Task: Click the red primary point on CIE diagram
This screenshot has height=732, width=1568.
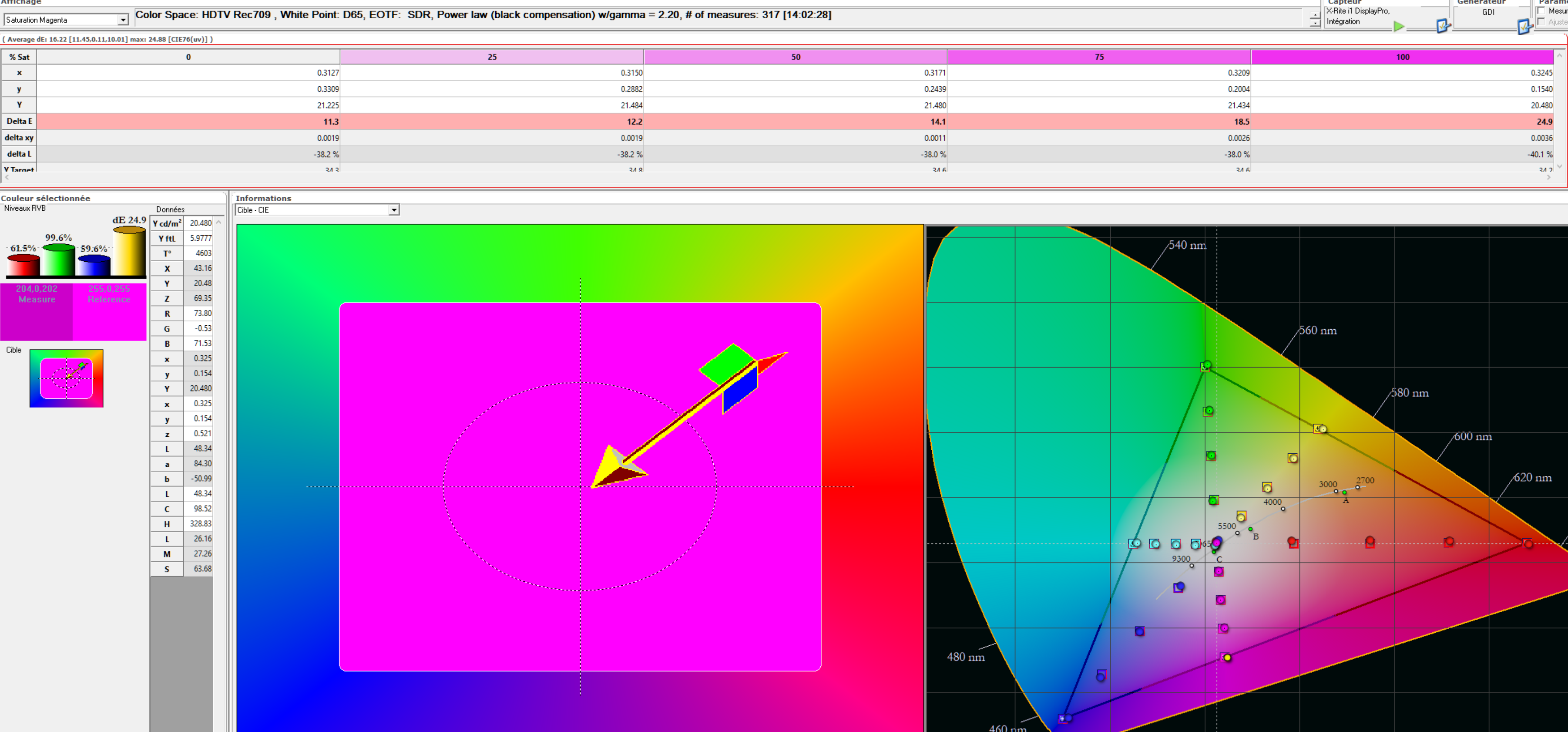Action: point(1528,543)
